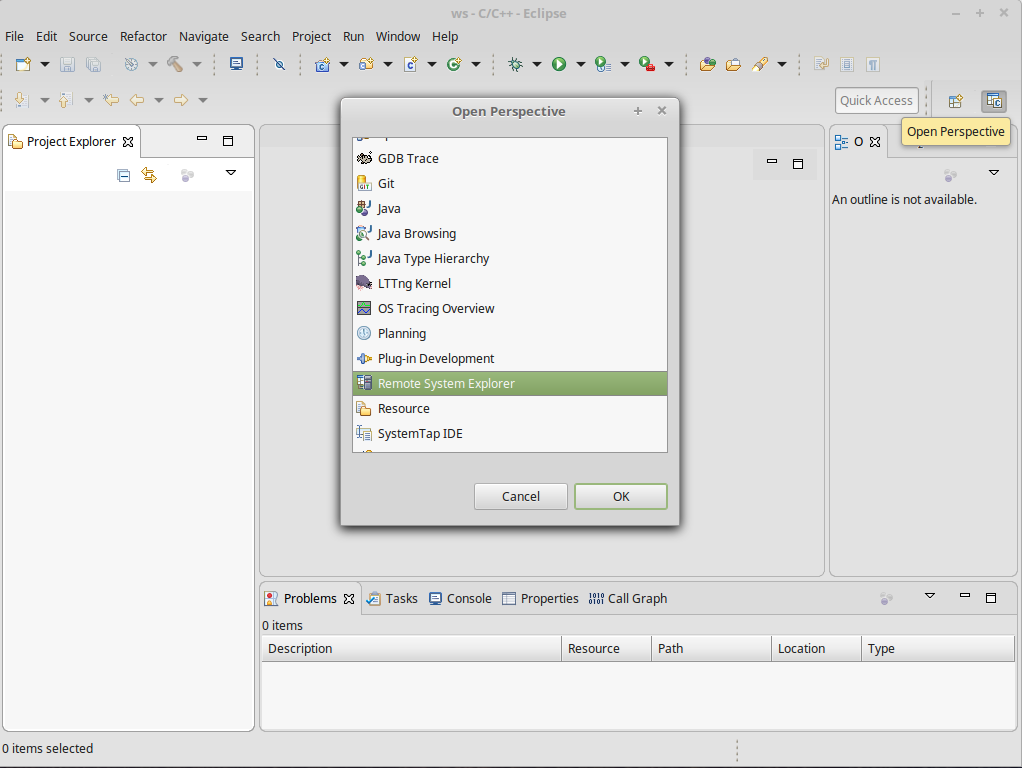Click the Back navigation arrow
This screenshot has height=768, width=1022.
click(137, 100)
